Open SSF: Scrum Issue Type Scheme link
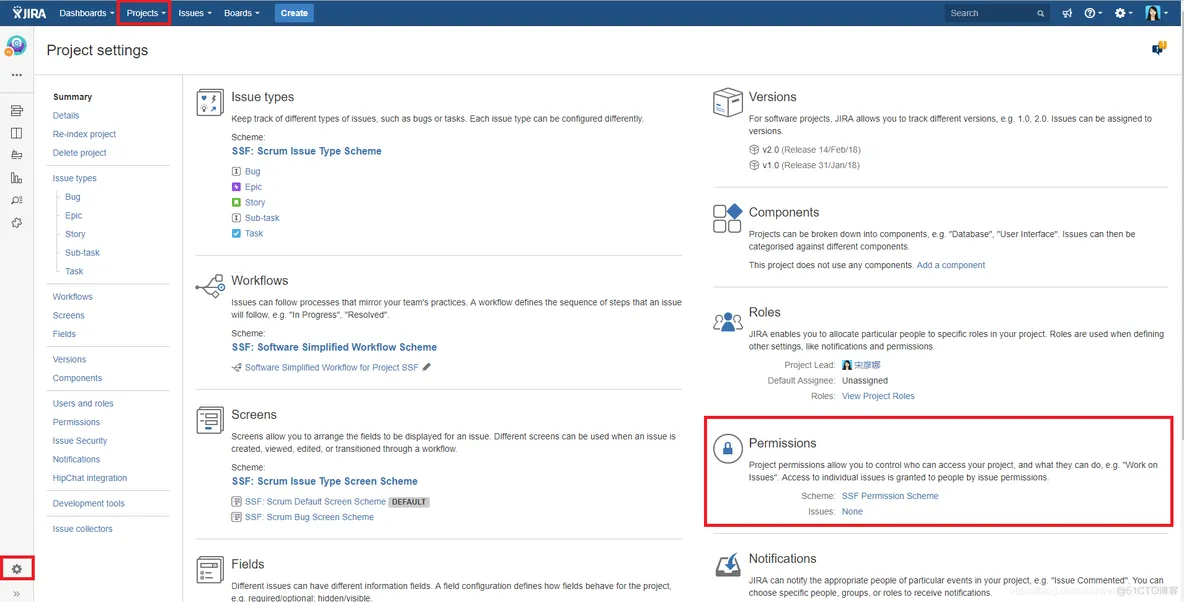Screen dimensions: 1184x602 307,151
